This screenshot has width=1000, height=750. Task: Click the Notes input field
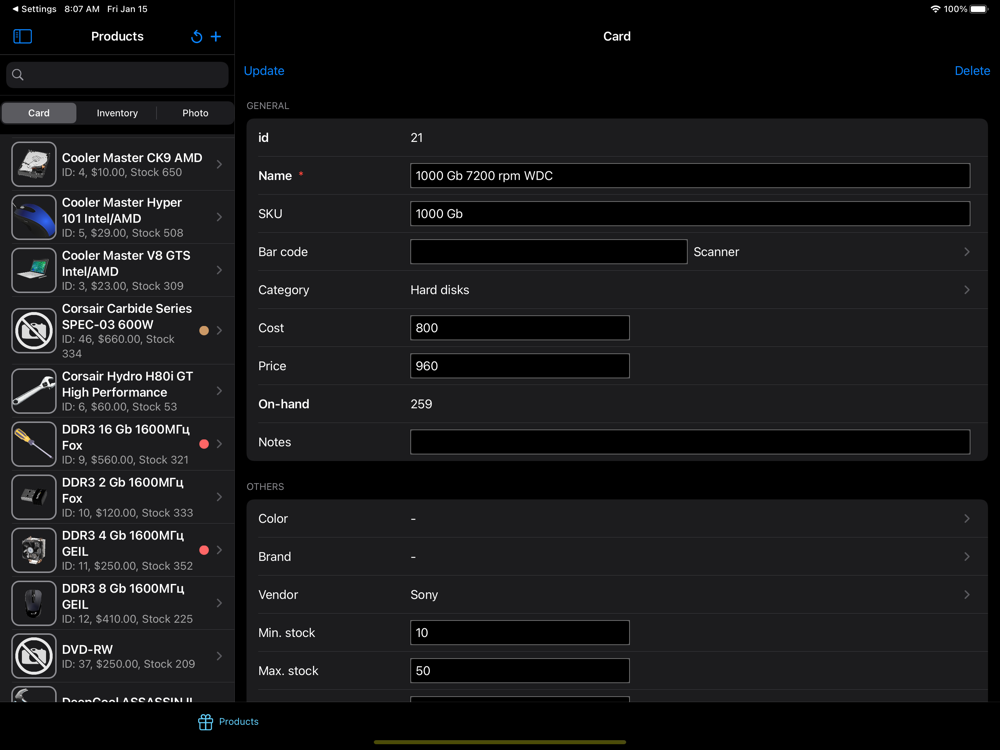pyautogui.click(x=690, y=442)
